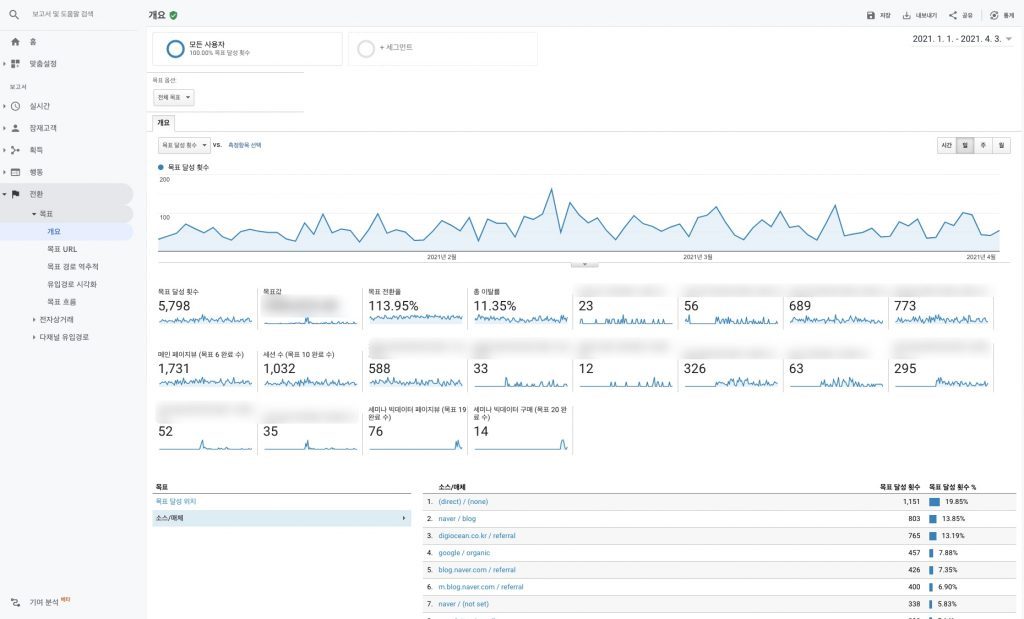Open m.blog.naver.com / referral link

coord(481,586)
